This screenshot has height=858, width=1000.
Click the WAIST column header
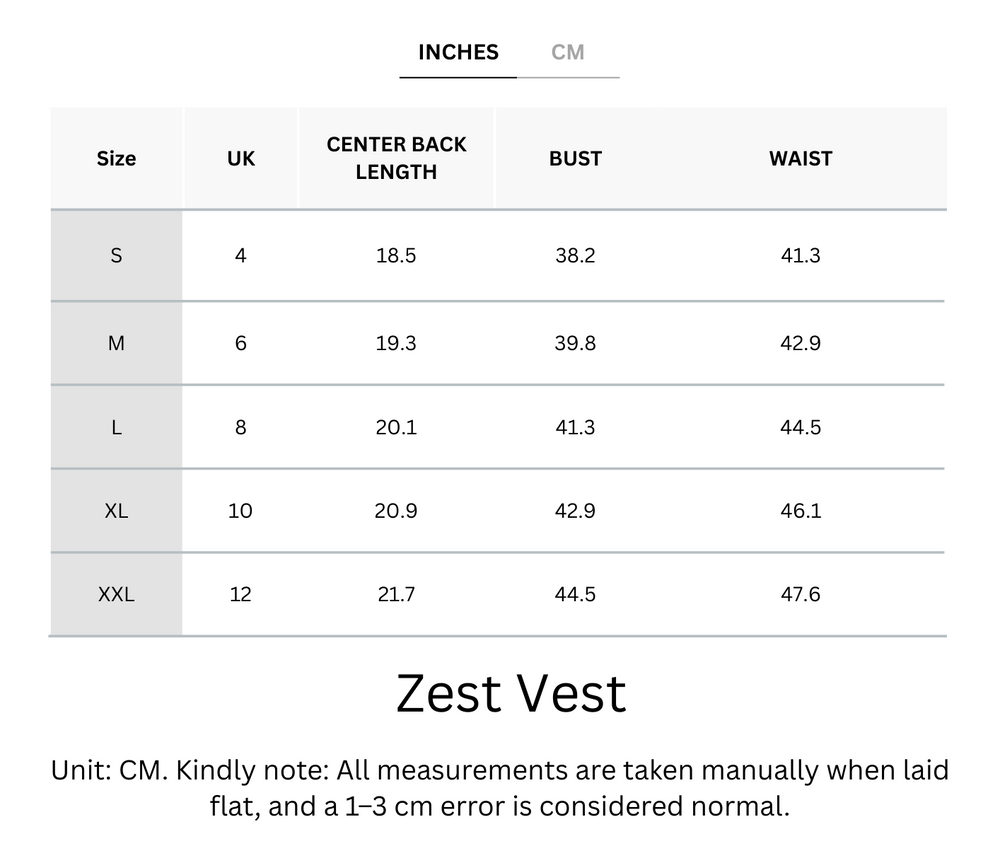click(x=800, y=158)
